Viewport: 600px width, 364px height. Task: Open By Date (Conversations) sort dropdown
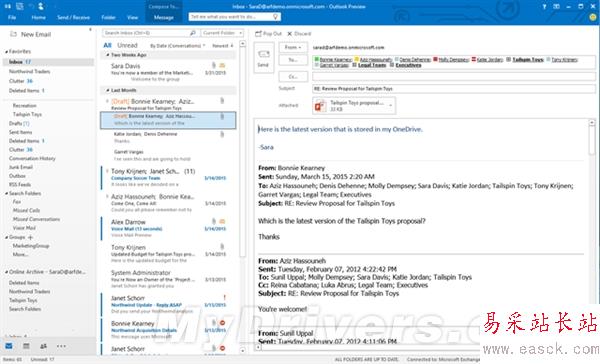178,46
